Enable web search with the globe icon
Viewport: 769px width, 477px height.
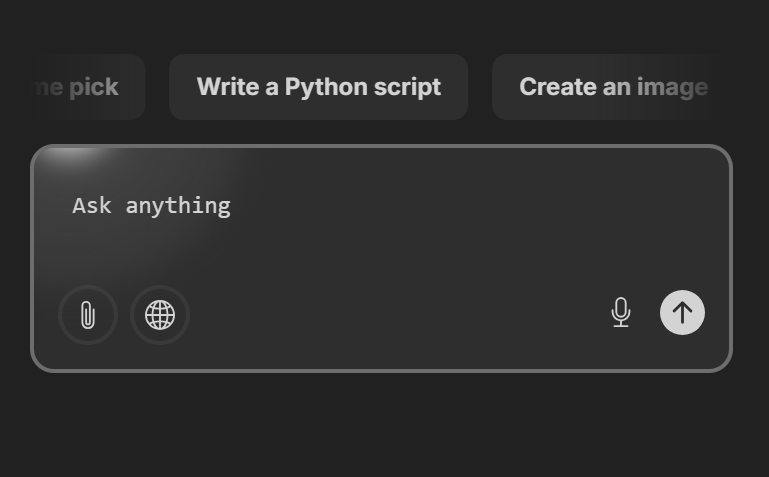pos(160,315)
